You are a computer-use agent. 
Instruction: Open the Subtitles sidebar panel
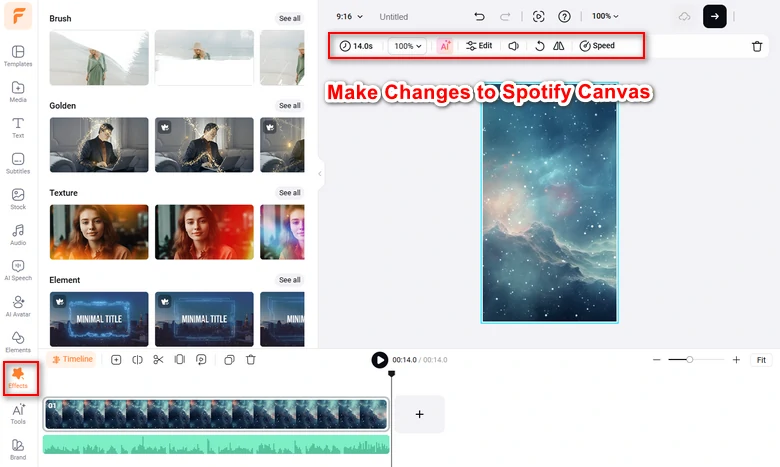coord(18,163)
